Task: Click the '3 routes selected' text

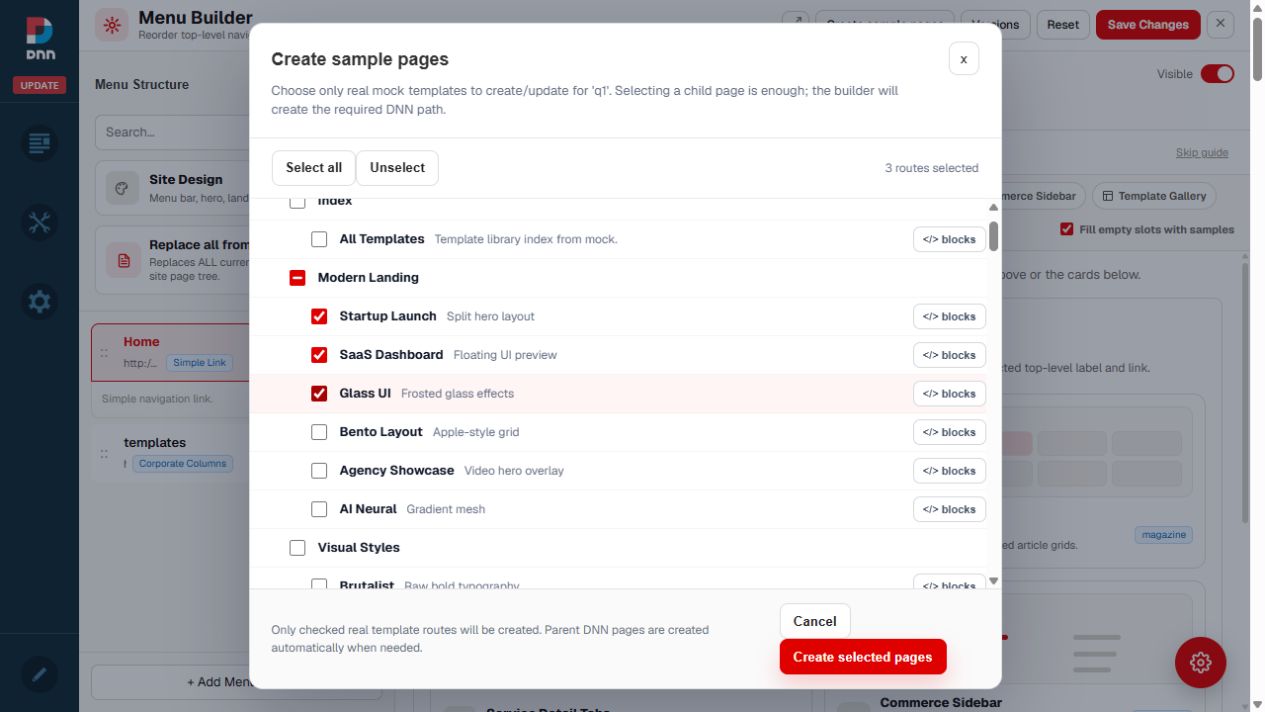Action: (x=932, y=168)
